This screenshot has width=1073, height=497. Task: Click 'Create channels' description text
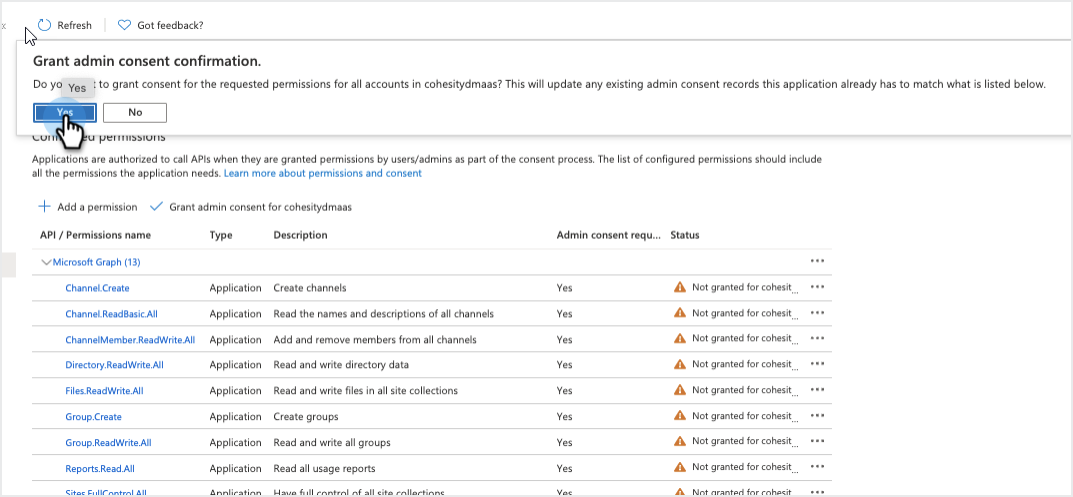310,288
